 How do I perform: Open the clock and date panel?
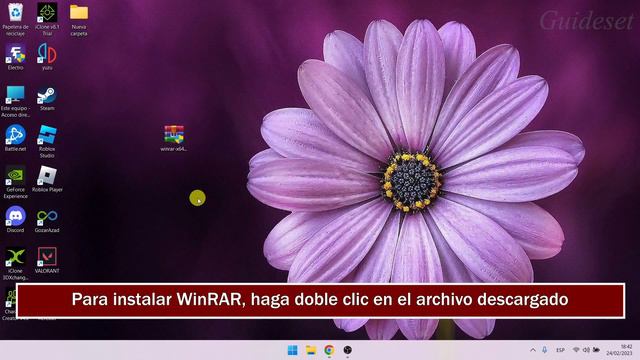[619, 350]
